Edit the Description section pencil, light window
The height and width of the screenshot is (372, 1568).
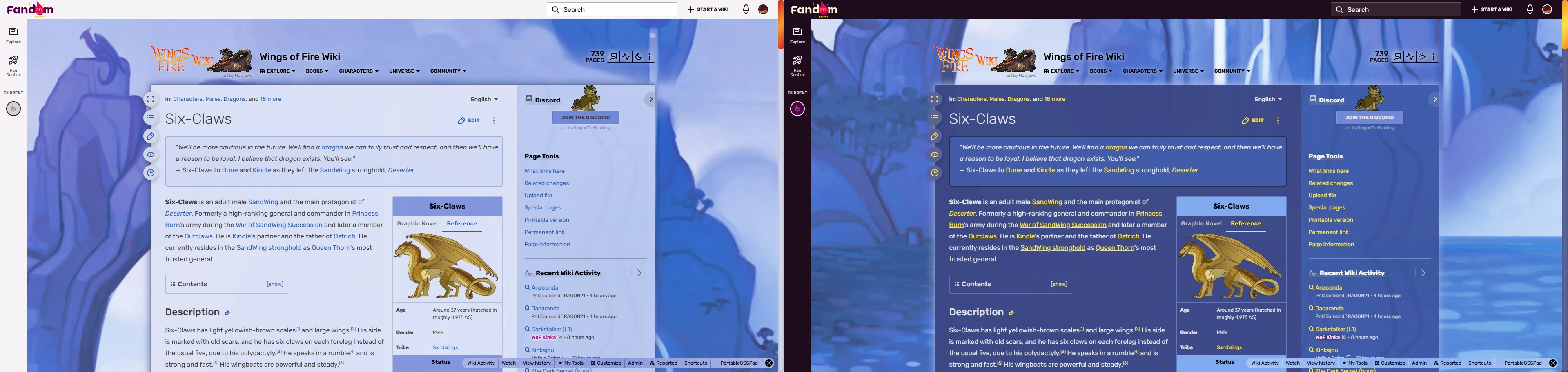click(x=227, y=313)
